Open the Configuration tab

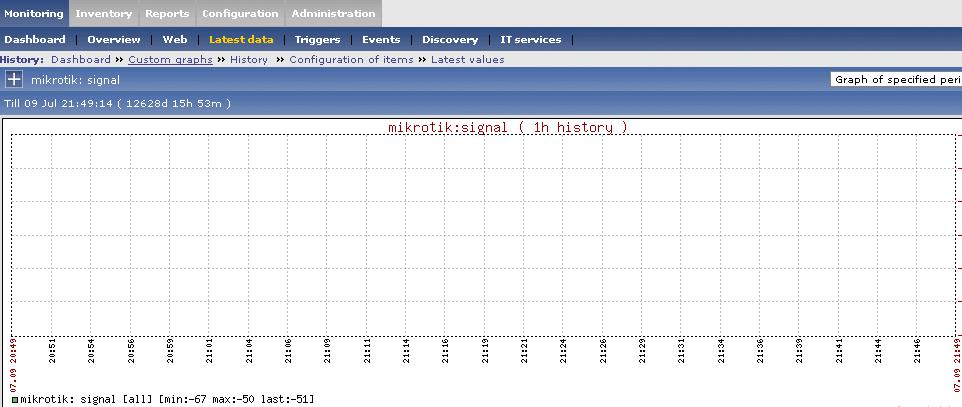240,14
